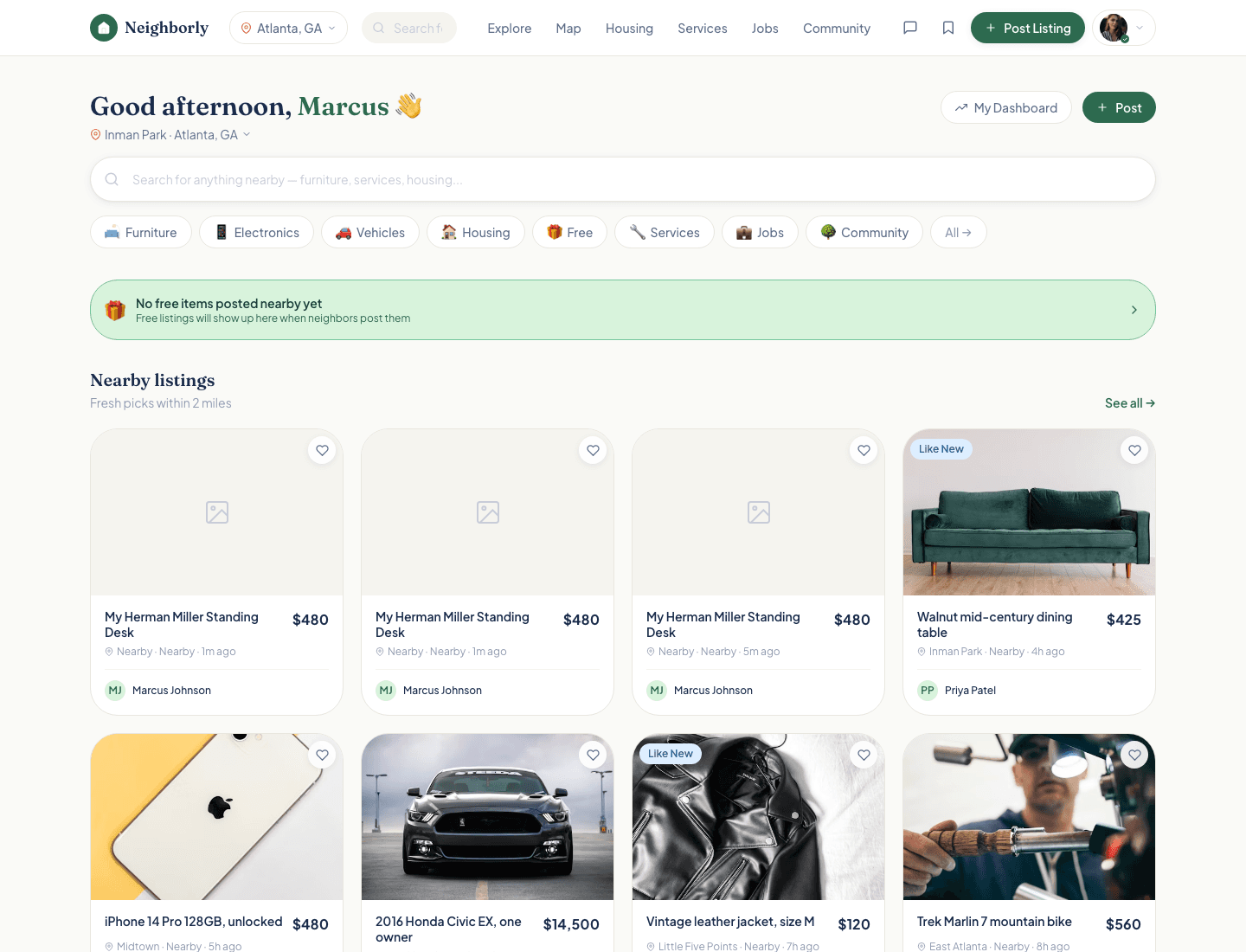
Task: Open the free items banner chevron
Action: tap(1134, 310)
